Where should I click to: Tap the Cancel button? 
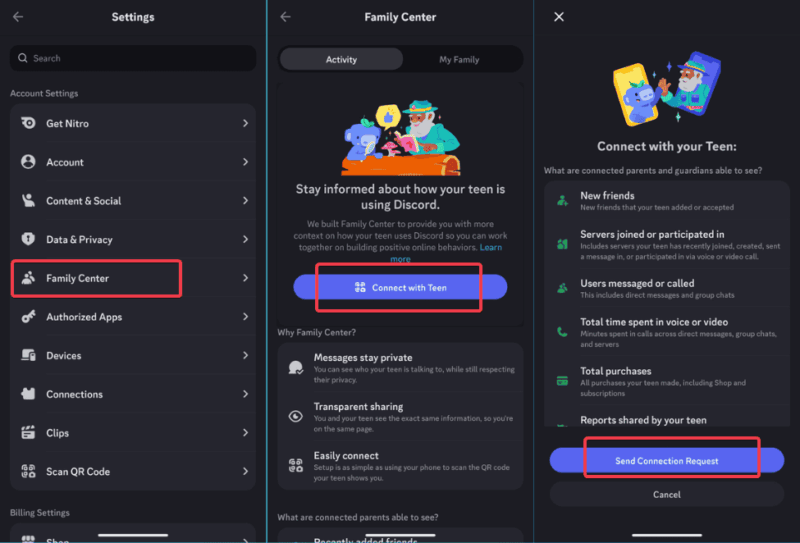667,494
